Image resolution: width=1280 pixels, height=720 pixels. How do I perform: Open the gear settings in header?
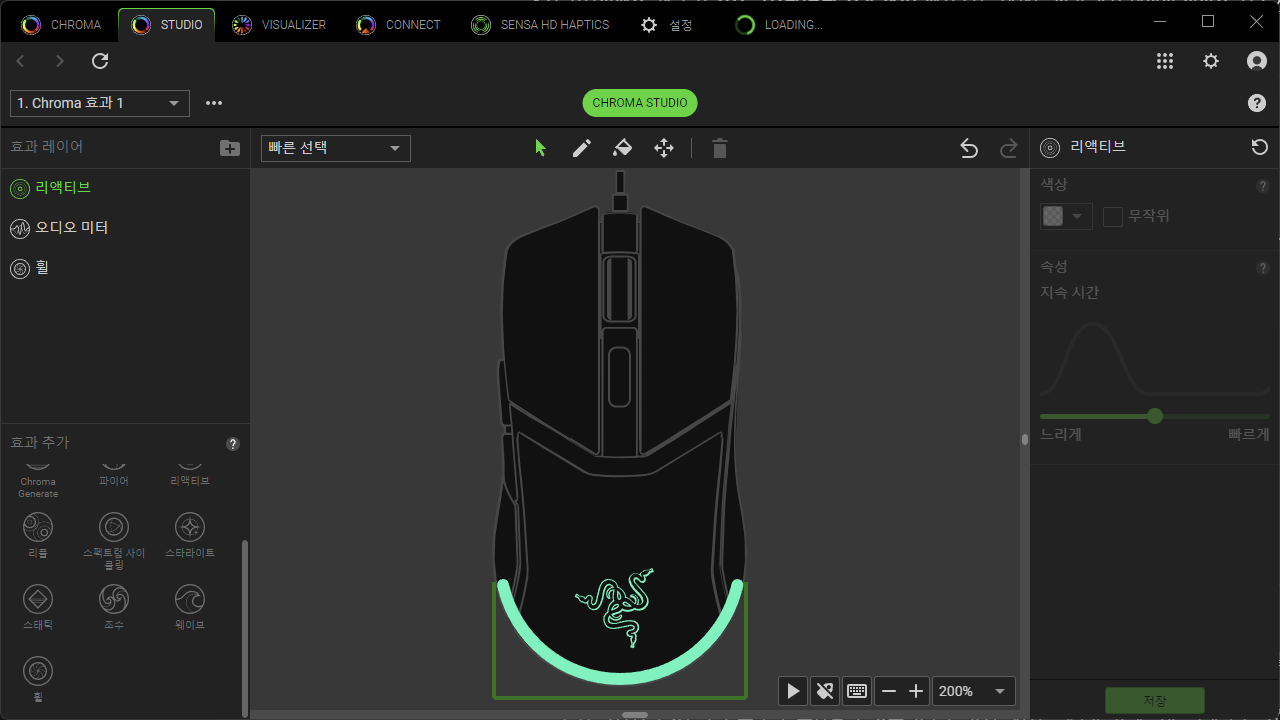click(1211, 61)
